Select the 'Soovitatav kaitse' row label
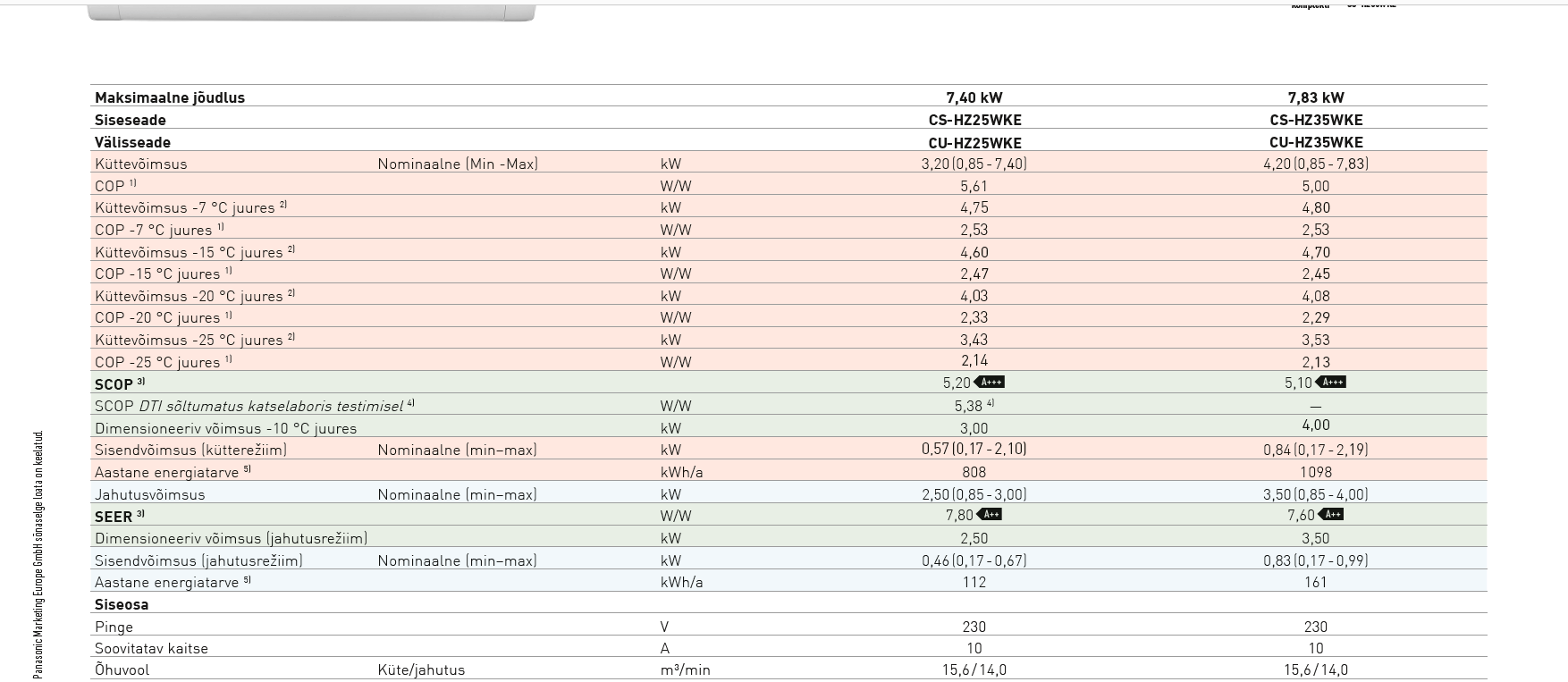The image size is (1568, 682). (x=151, y=648)
